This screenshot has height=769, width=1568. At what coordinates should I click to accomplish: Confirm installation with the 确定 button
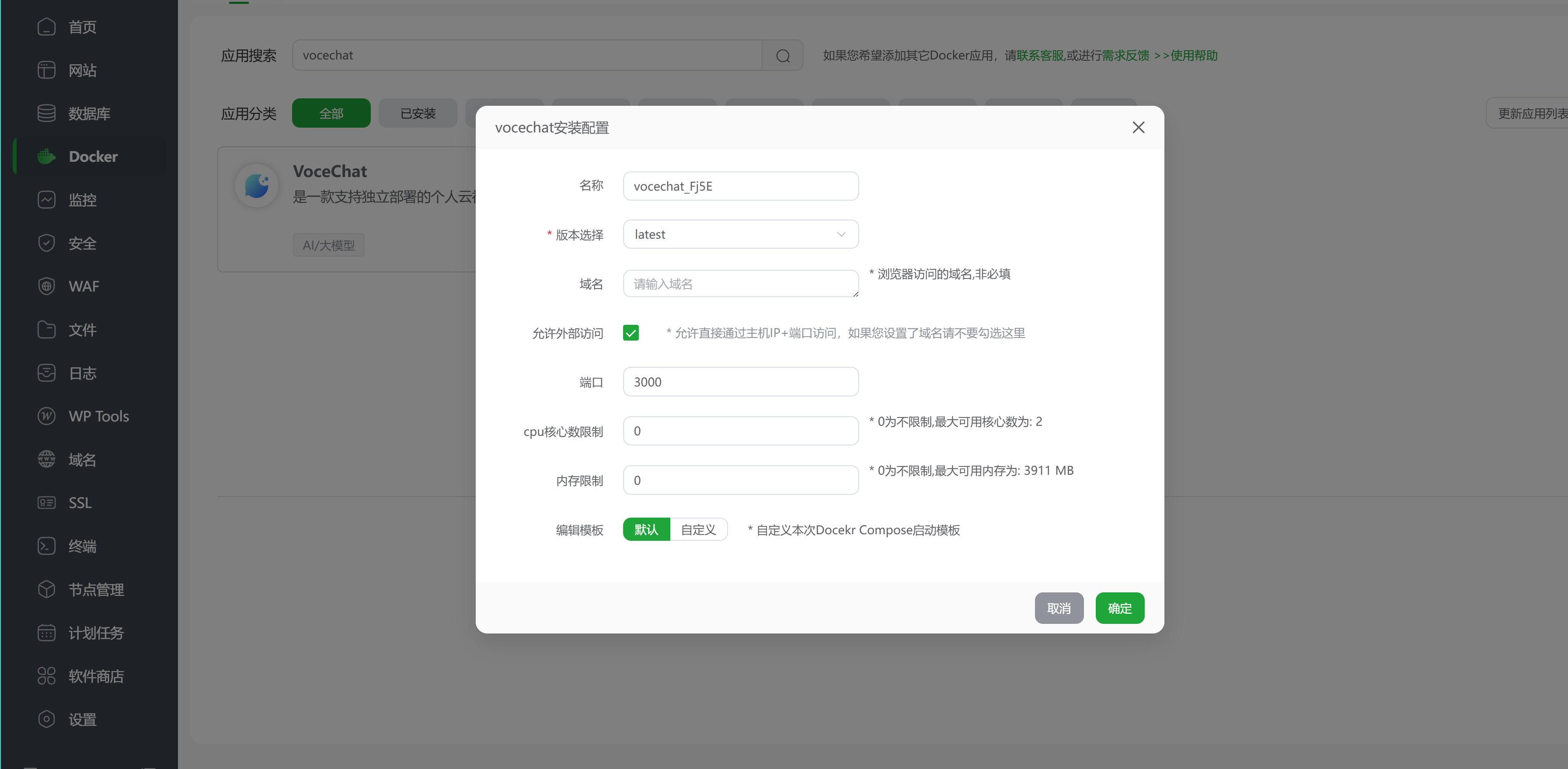click(1119, 608)
